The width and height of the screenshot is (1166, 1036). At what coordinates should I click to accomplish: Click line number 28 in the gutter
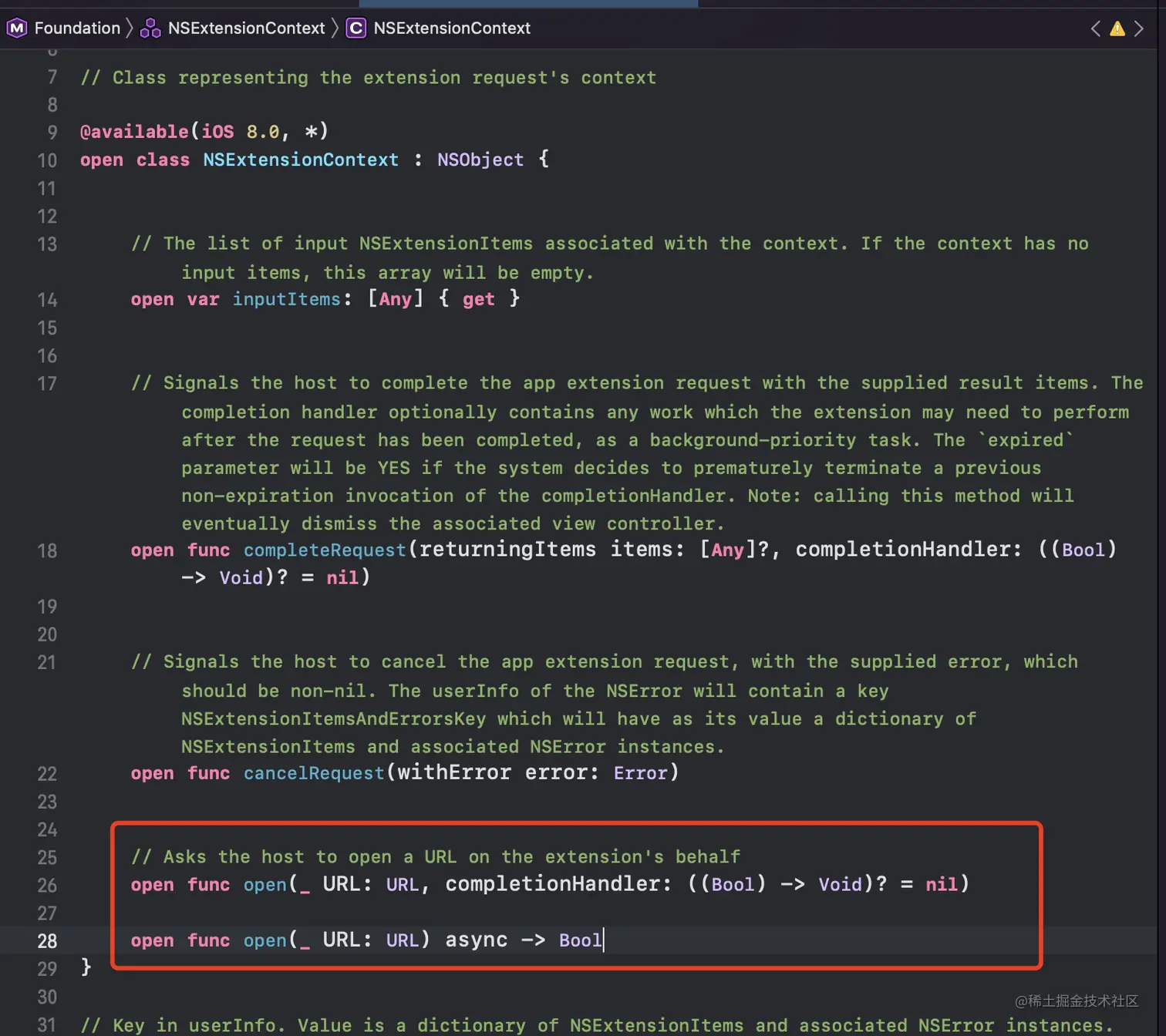47,941
